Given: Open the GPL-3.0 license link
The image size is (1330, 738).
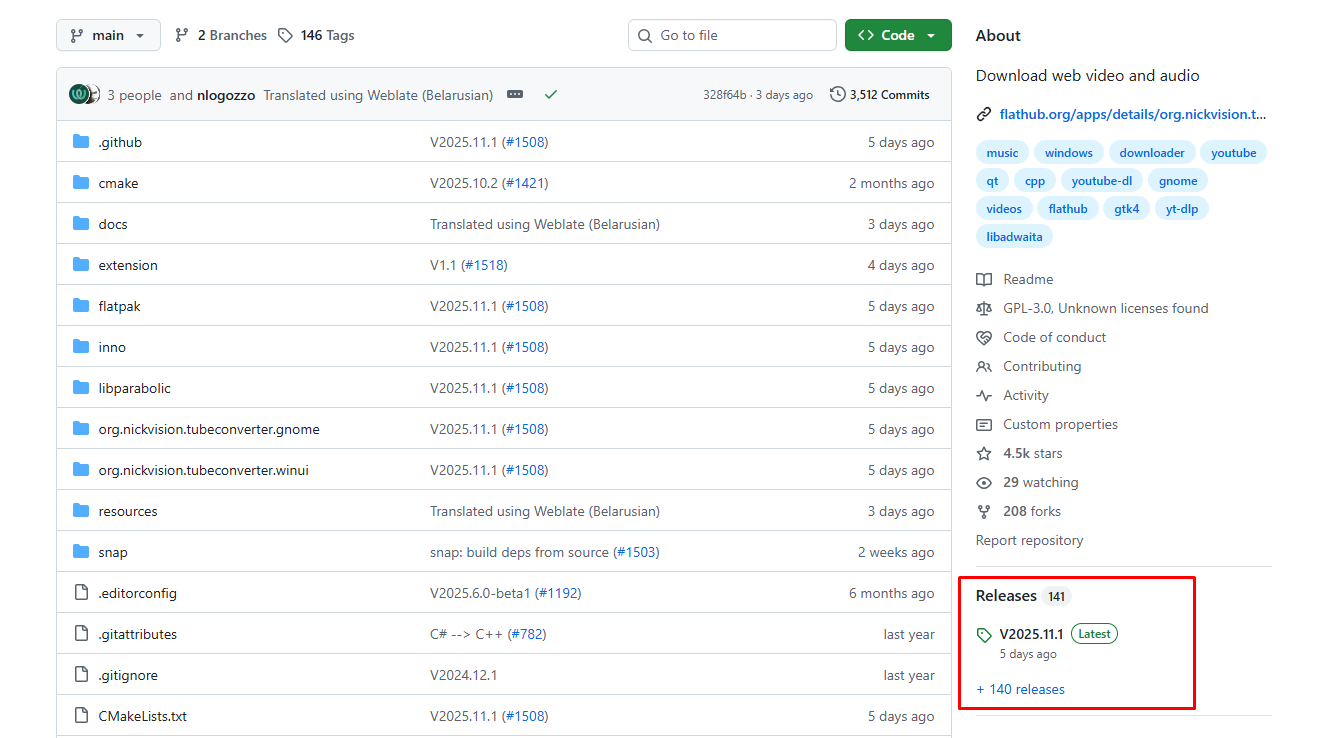Looking at the screenshot, I should tap(1105, 308).
